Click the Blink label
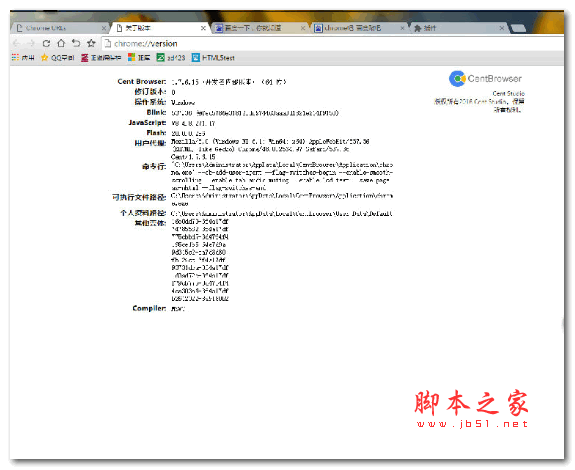Screen dimensions: 575x470 tap(156, 112)
